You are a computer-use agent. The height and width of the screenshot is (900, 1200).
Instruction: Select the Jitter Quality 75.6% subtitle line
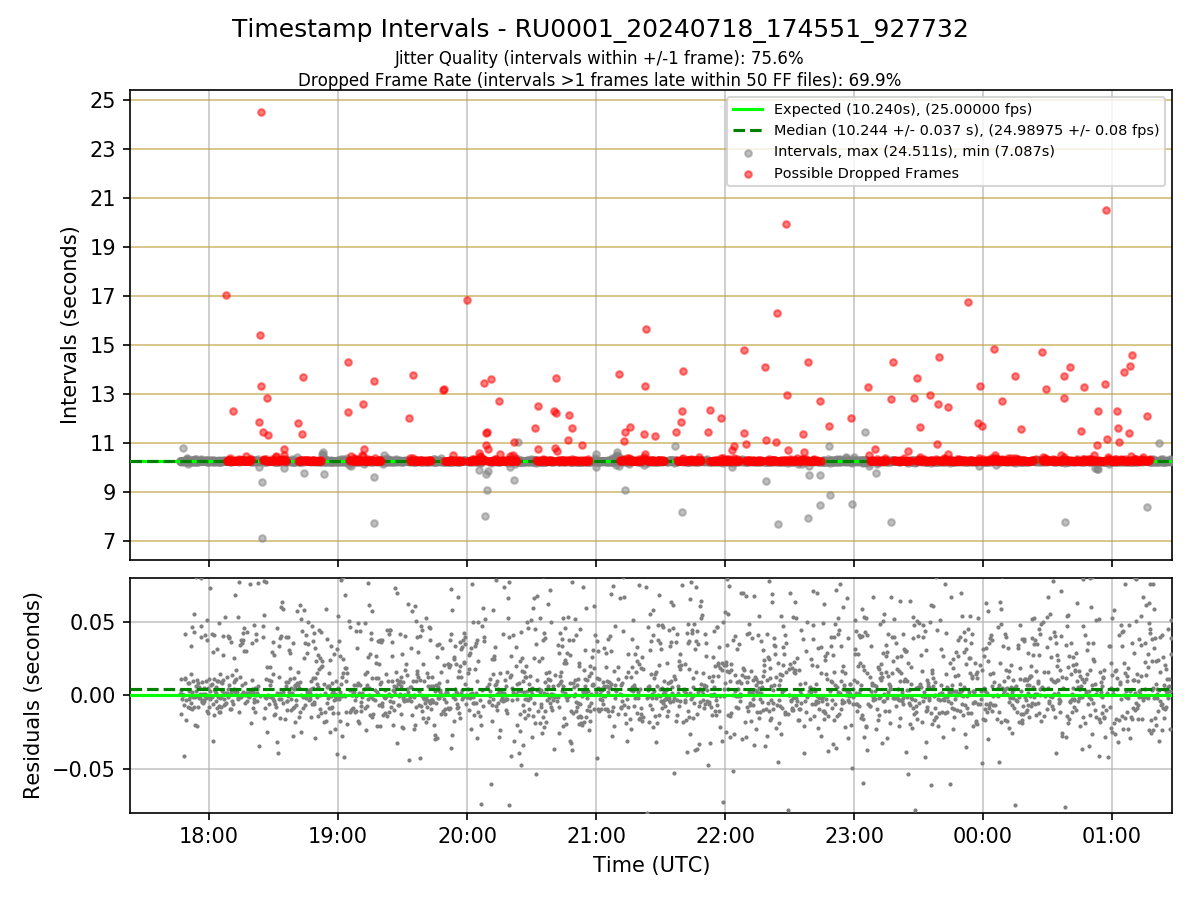(600, 59)
